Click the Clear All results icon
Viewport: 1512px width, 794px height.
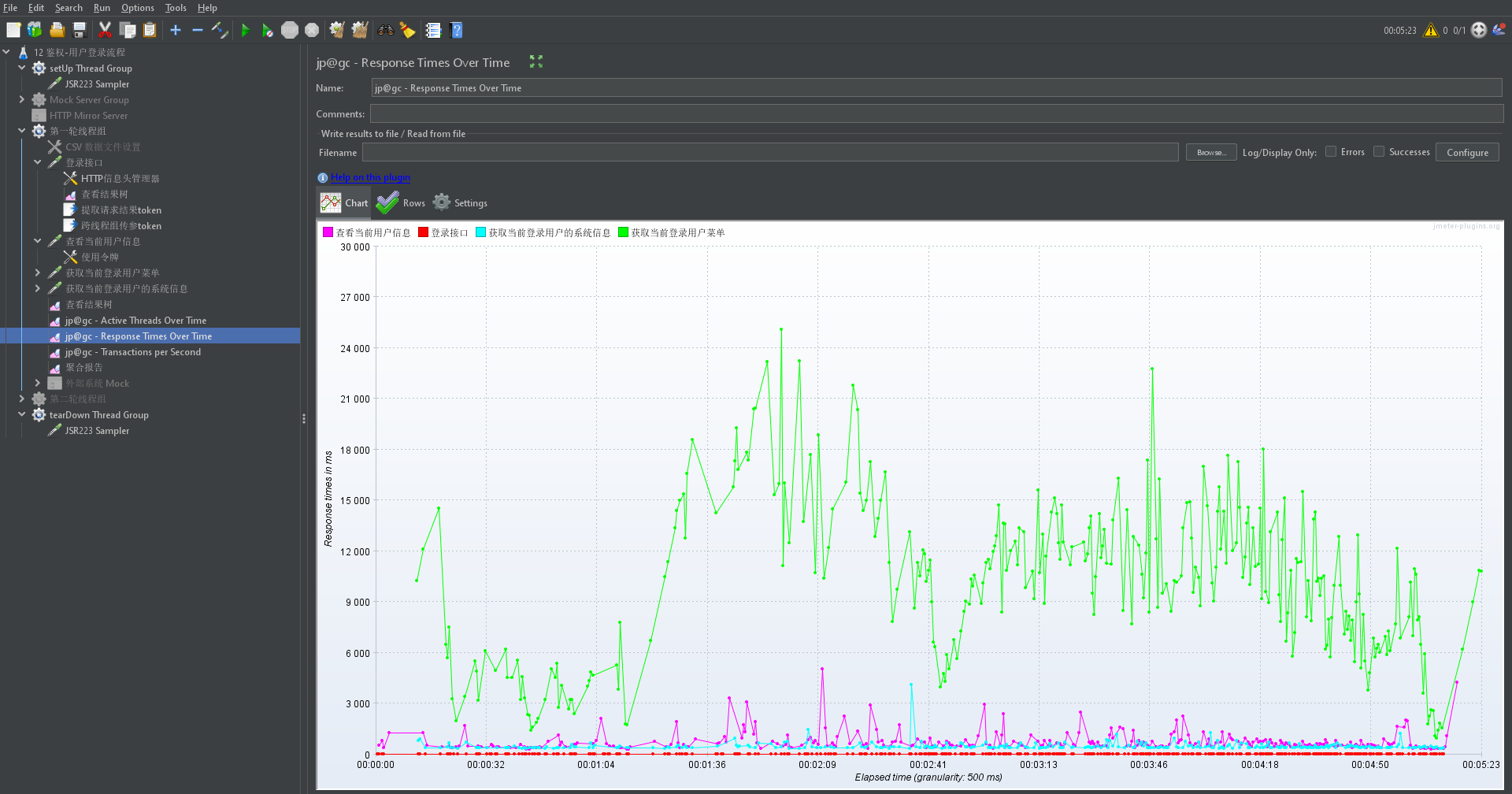360,30
